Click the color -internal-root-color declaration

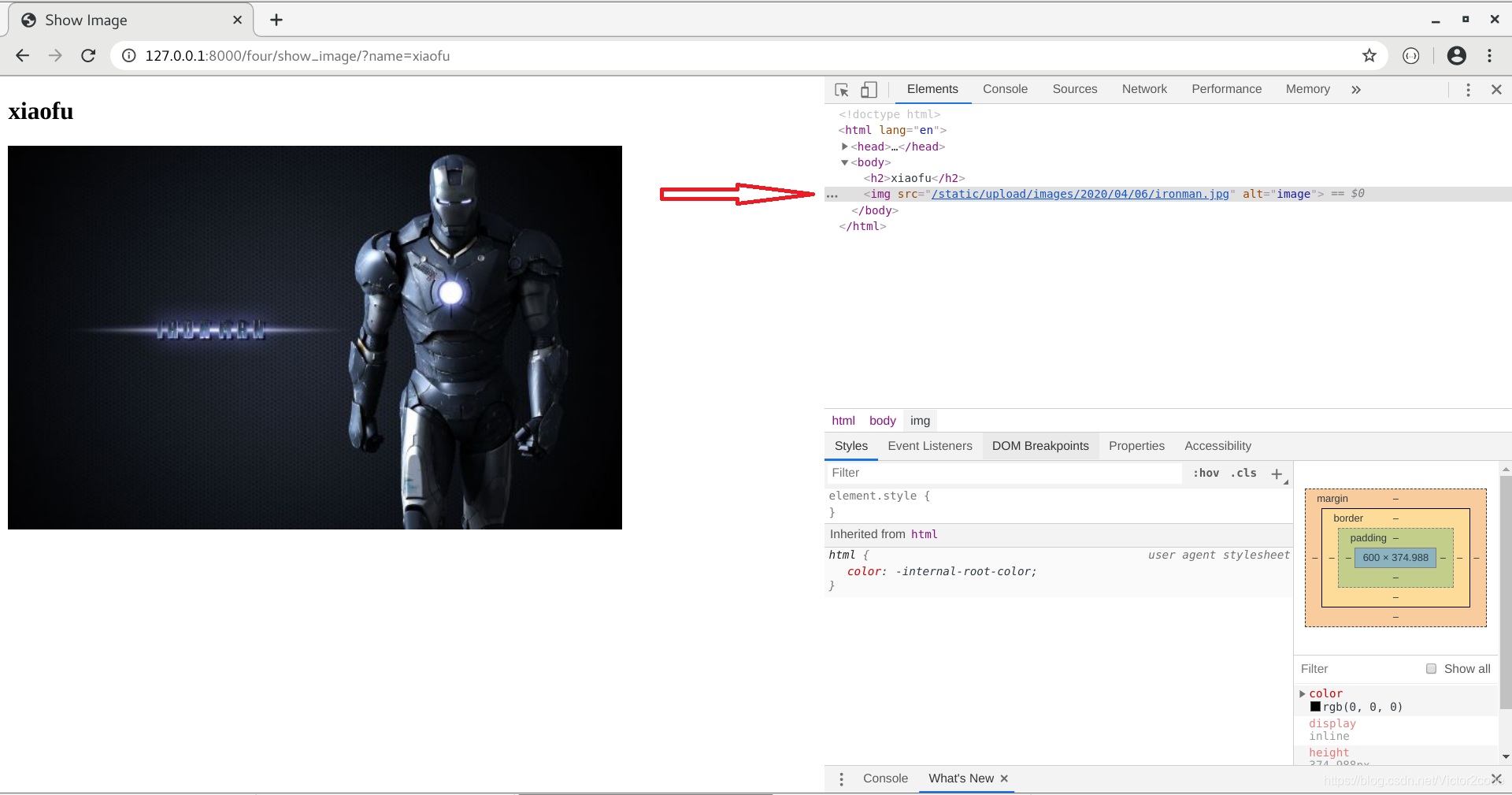[942, 571]
